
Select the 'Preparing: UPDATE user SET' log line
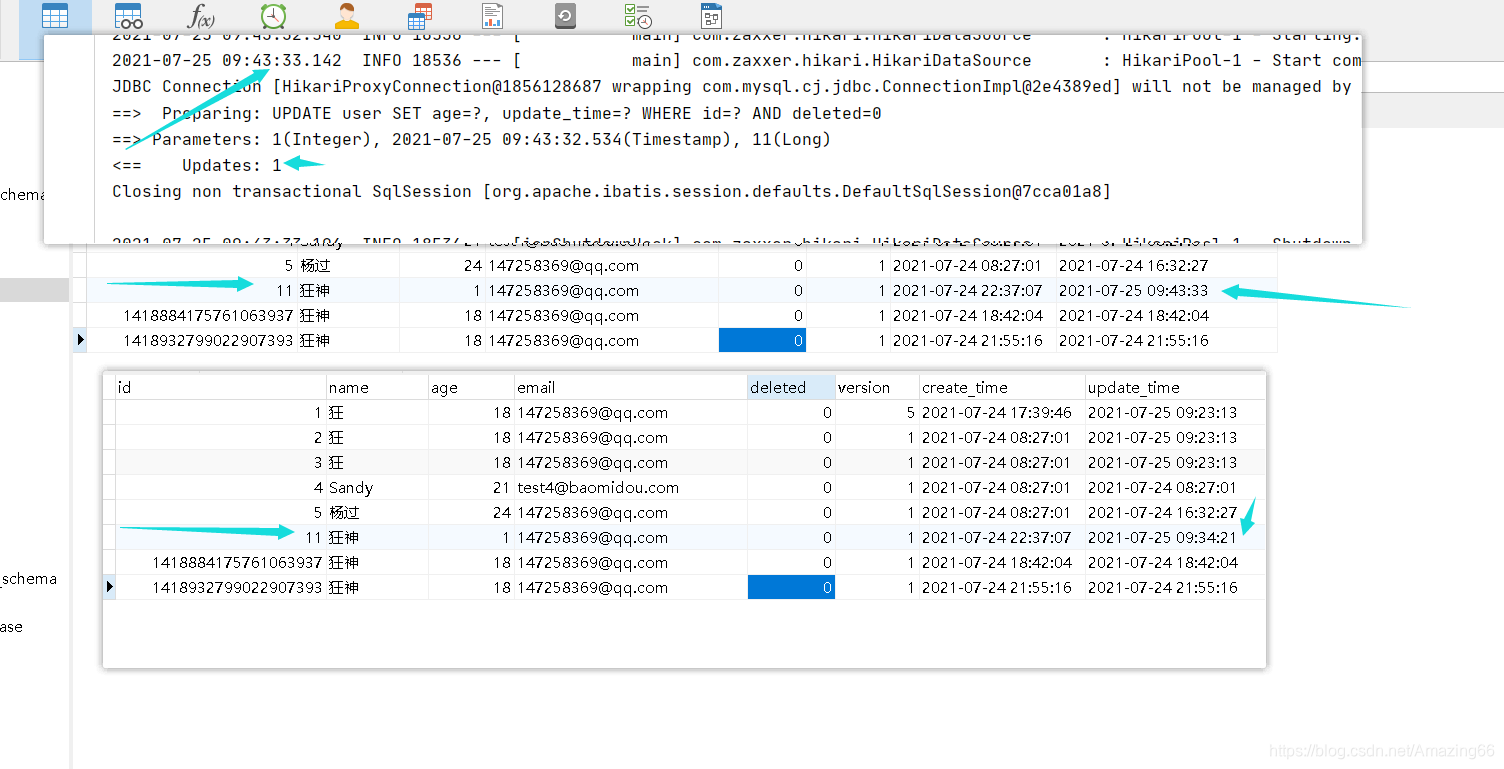pos(497,114)
